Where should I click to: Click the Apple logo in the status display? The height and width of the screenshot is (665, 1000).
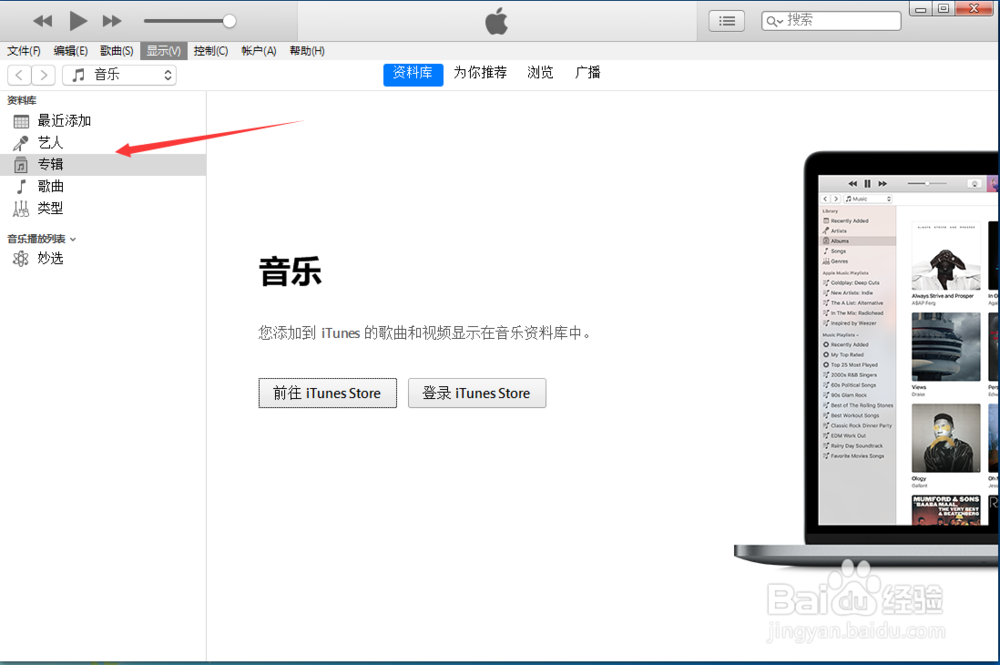tap(496, 21)
